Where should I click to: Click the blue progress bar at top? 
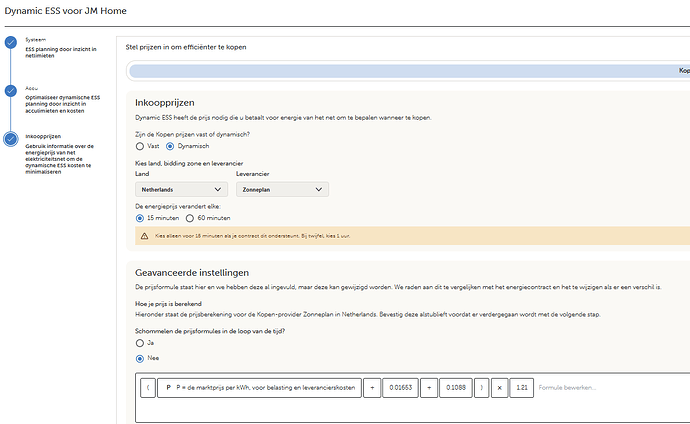[409, 71]
